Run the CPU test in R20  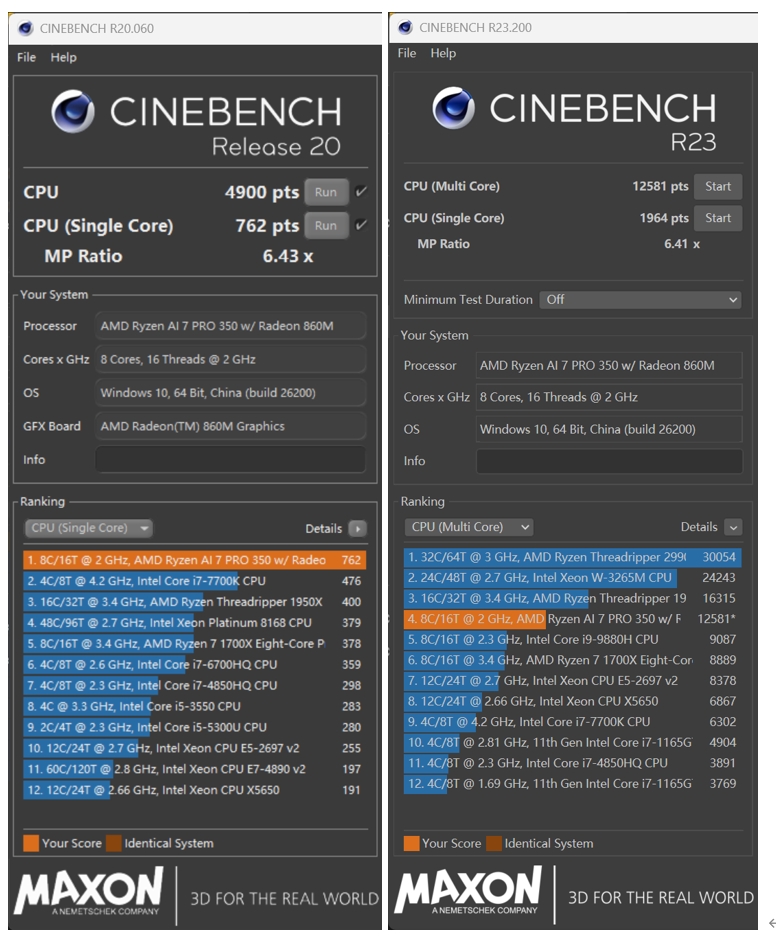click(326, 192)
